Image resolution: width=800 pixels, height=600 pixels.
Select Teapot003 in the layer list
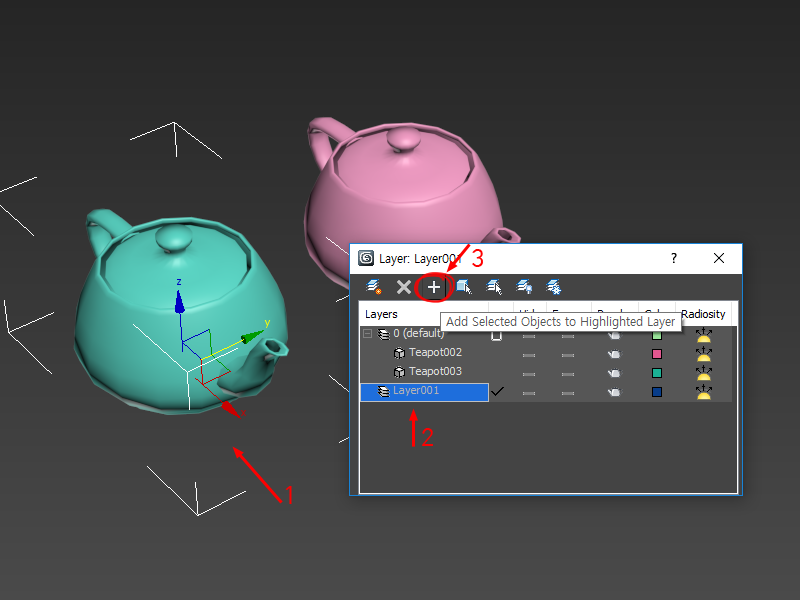coord(435,371)
